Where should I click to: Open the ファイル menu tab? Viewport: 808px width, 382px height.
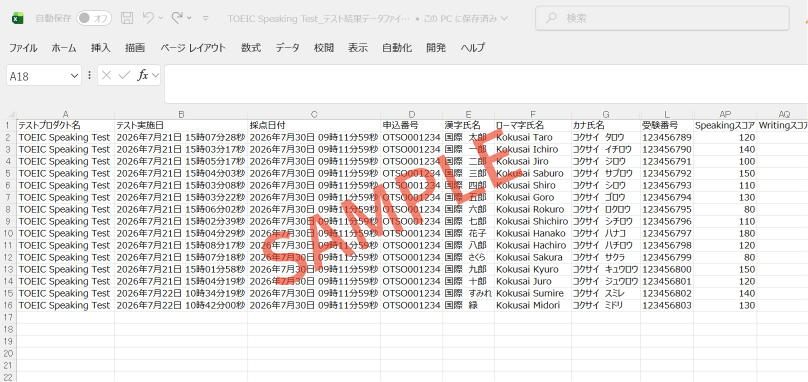(23, 48)
